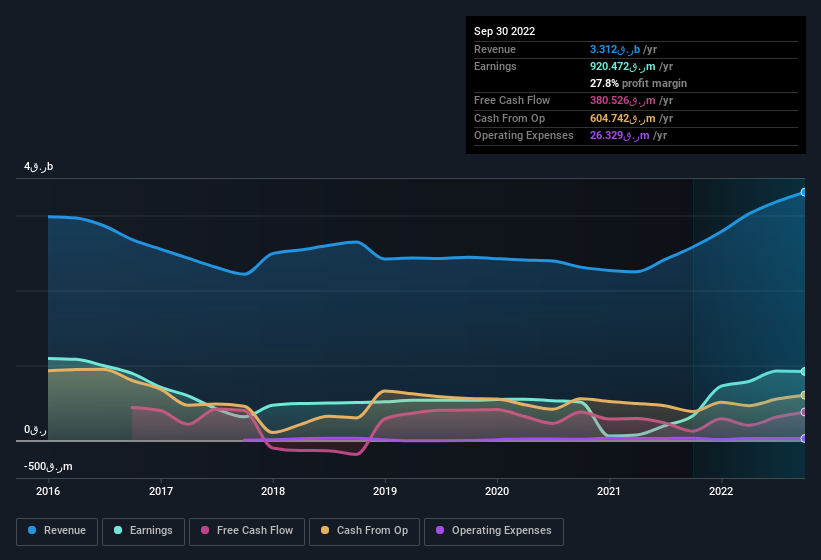This screenshot has height=560, width=821.
Task: Toggle the Earnings legend button
Action: pyautogui.click(x=143, y=531)
